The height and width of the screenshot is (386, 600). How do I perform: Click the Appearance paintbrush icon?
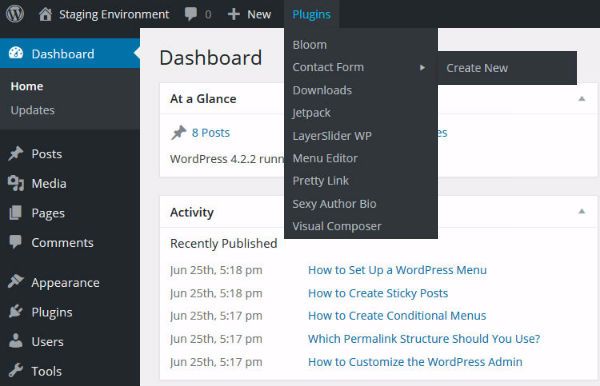(16, 282)
